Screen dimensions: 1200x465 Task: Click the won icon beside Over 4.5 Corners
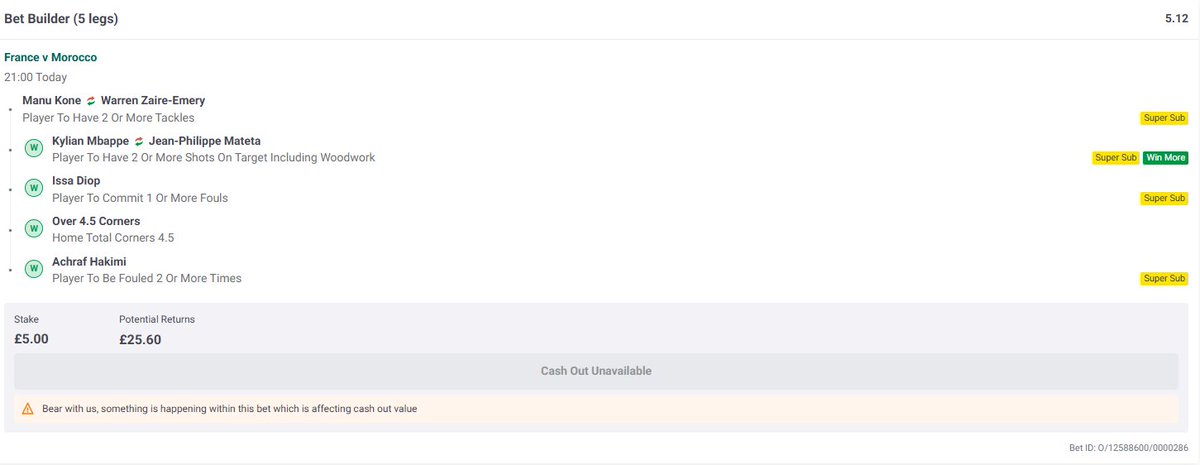click(x=33, y=229)
